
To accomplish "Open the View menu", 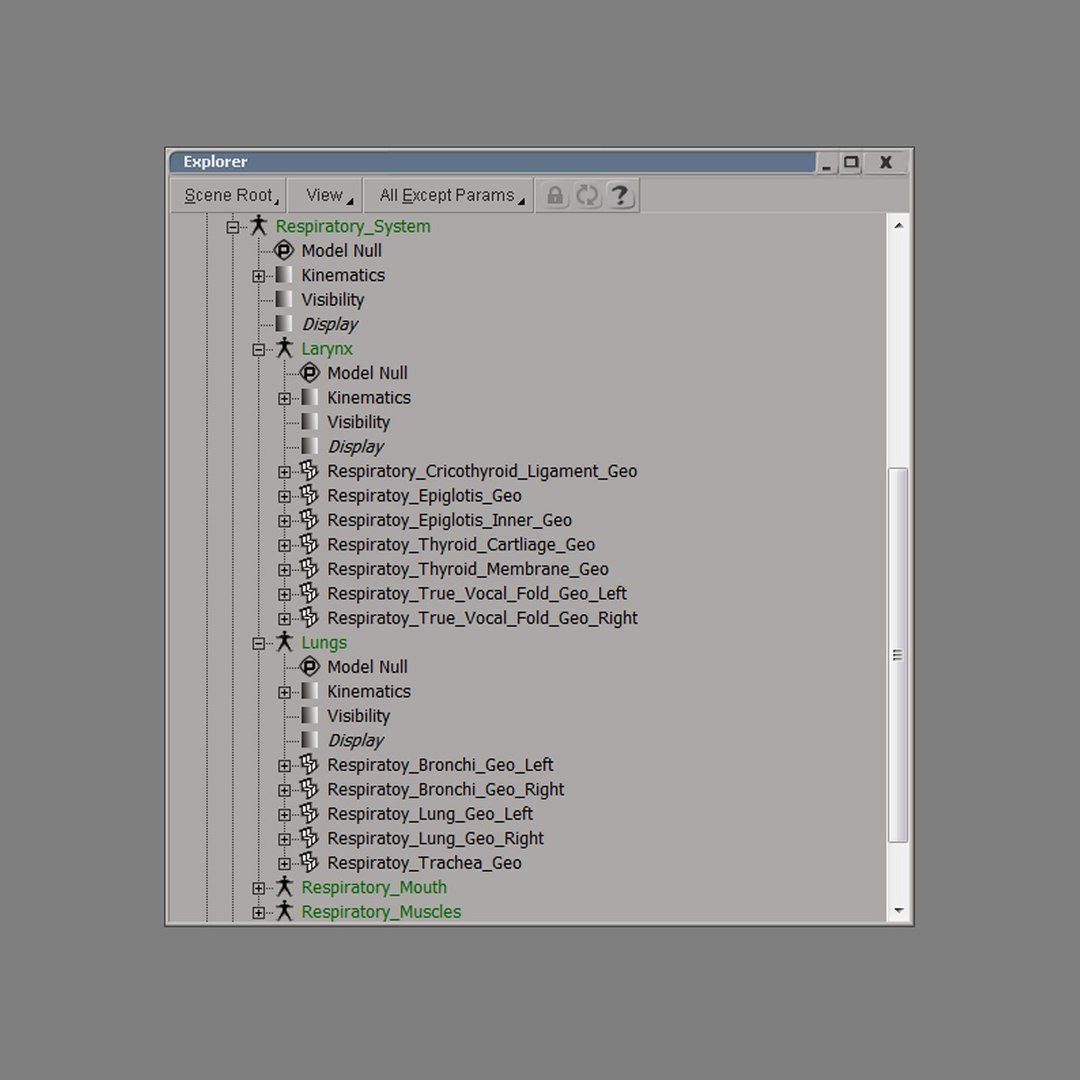I will coord(326,196).
